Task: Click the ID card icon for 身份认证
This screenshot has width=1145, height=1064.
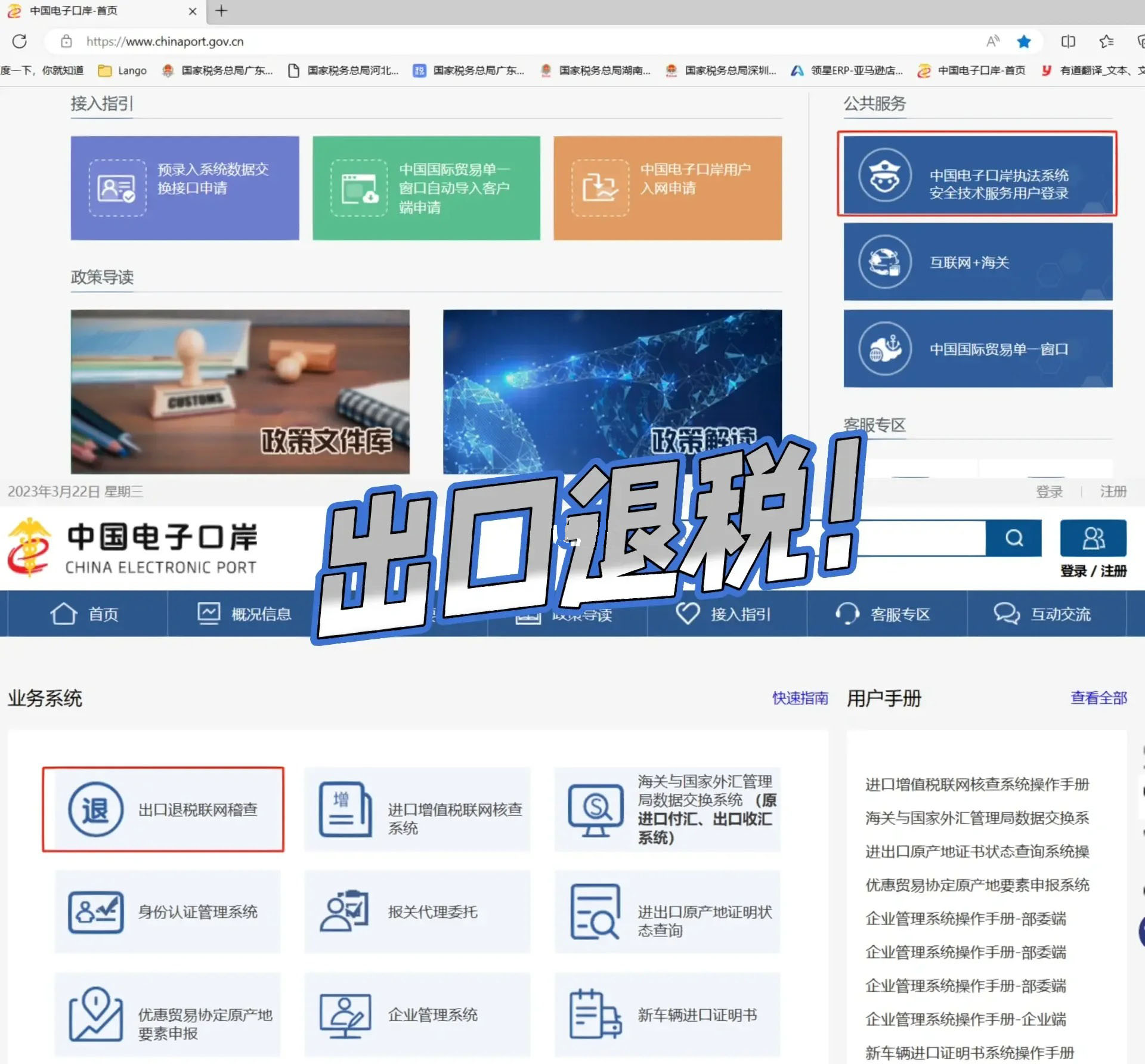Action: pos(95,912)
